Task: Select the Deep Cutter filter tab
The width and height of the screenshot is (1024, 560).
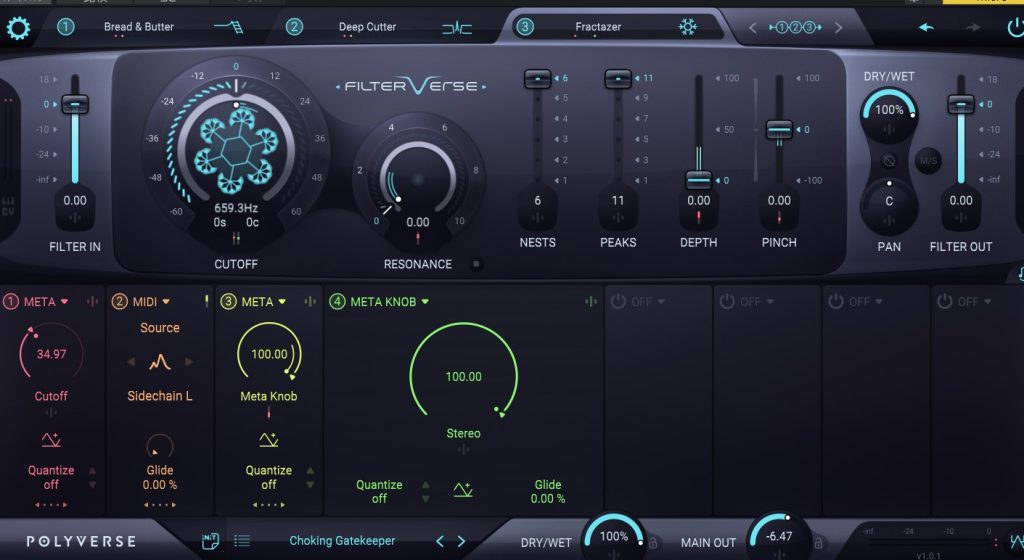Action: click(x=367, y=27)
